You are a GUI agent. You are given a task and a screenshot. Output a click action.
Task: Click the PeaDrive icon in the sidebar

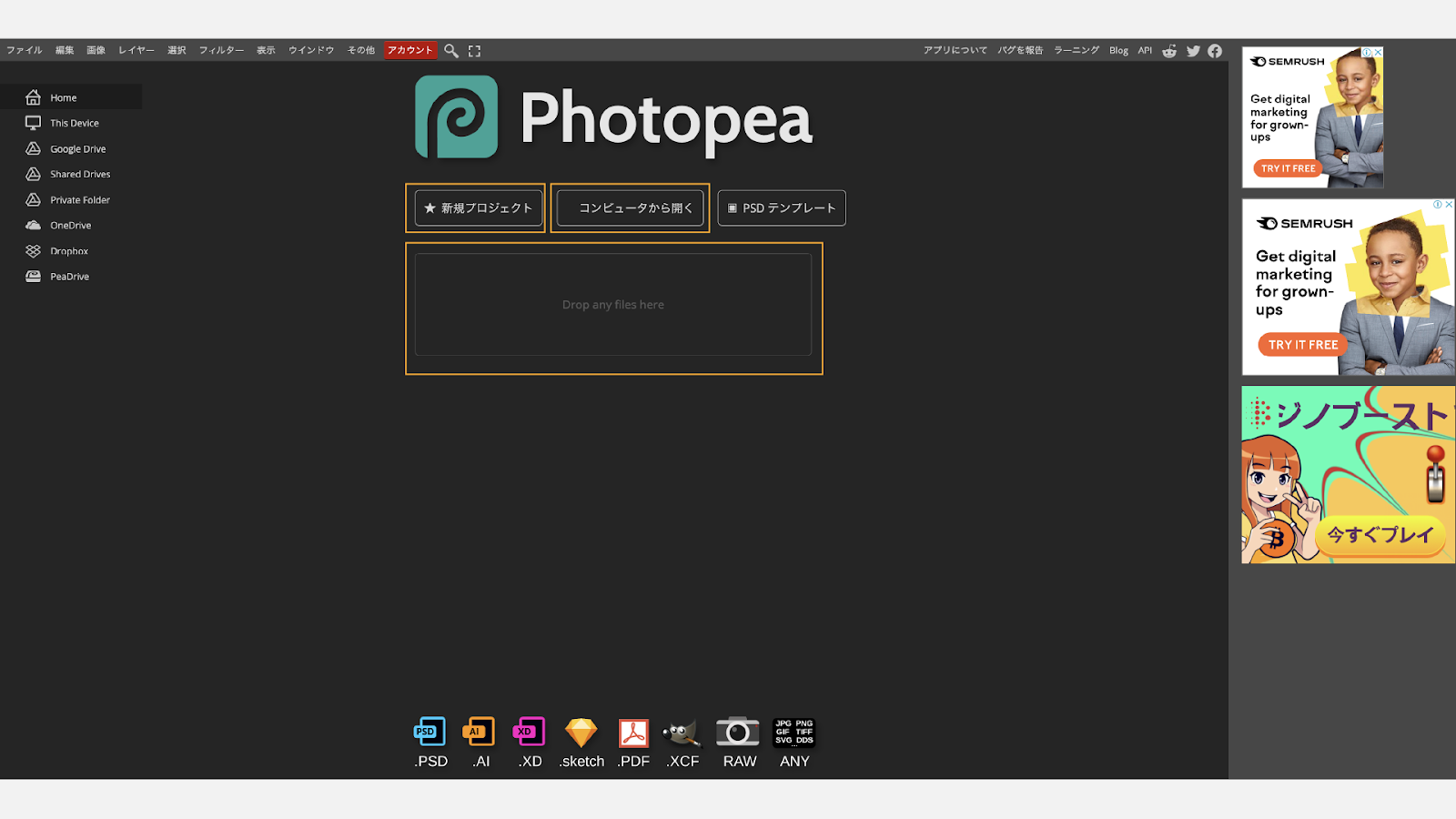[x=33, y=276]
